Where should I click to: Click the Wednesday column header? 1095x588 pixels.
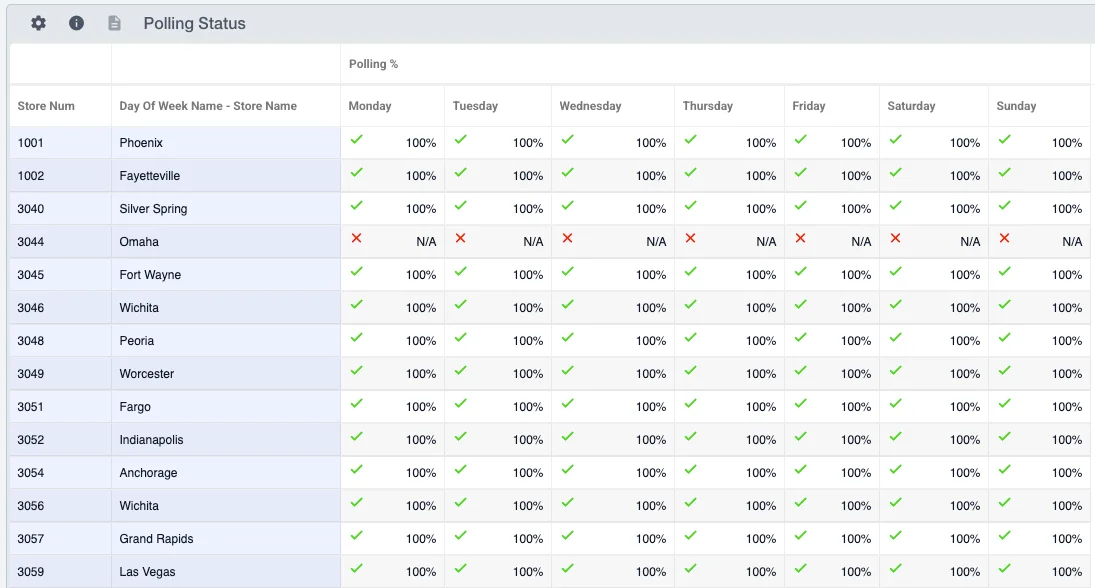point(590,105)
